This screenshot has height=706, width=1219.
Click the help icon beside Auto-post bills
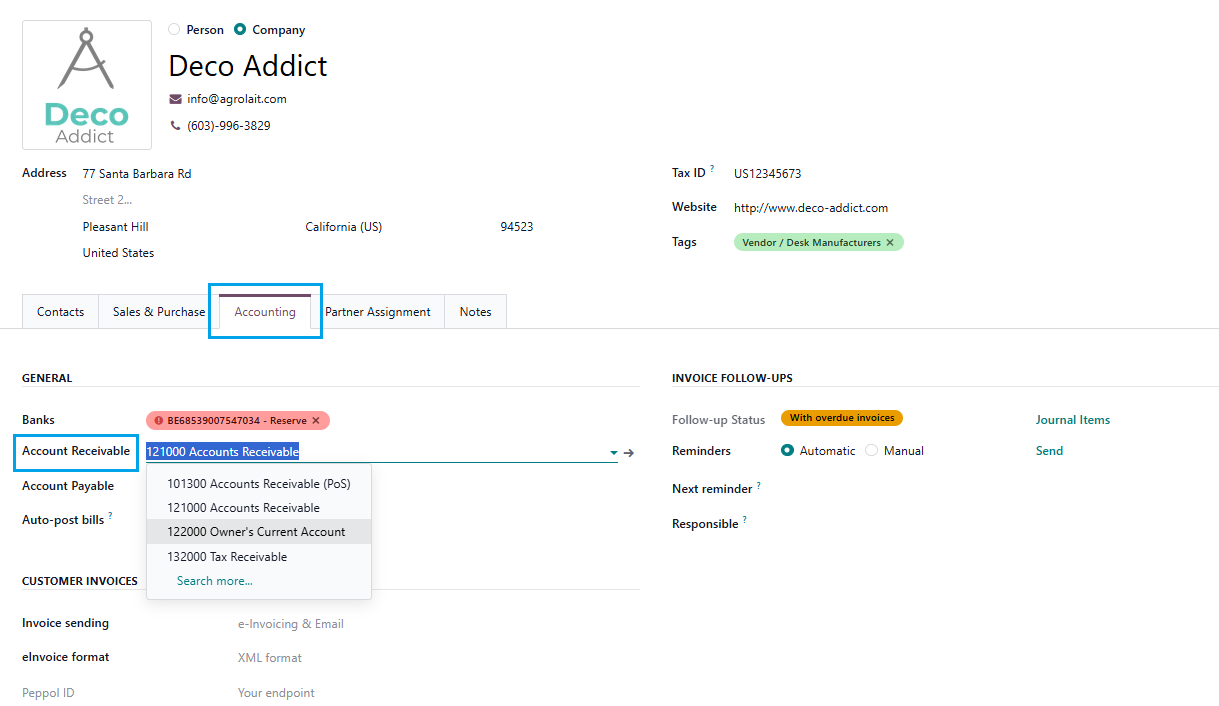coord(110,517)
